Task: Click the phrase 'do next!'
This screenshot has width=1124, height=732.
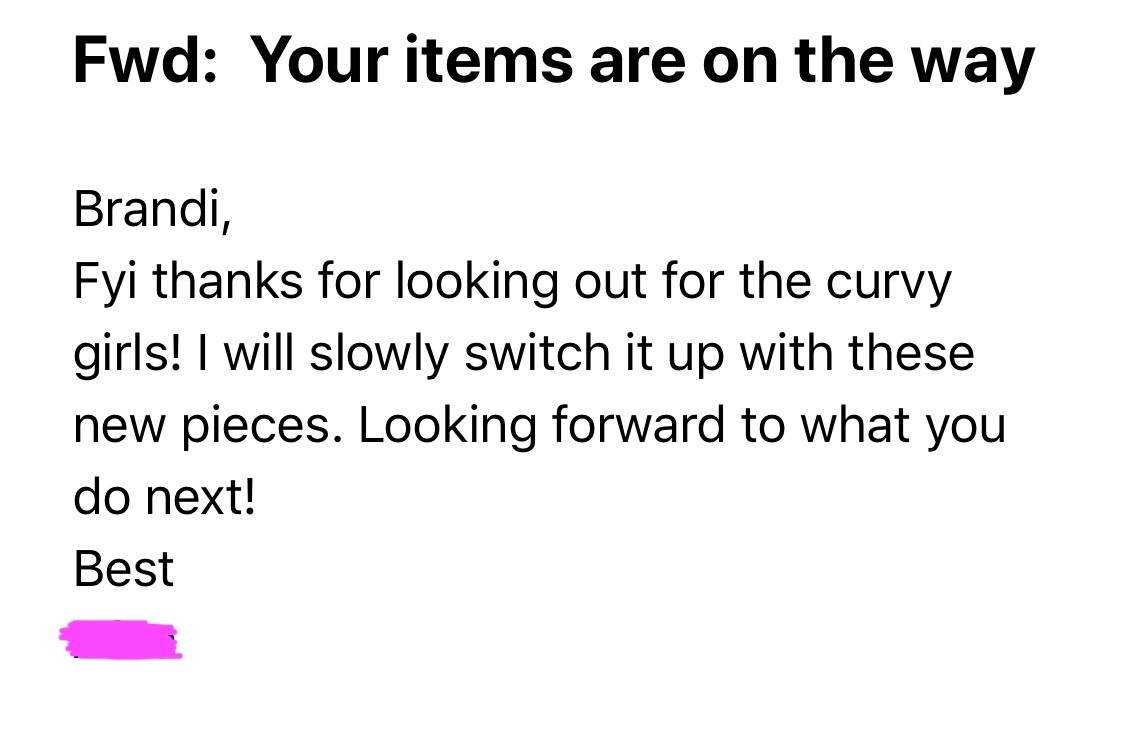Action: click(165, 497)
